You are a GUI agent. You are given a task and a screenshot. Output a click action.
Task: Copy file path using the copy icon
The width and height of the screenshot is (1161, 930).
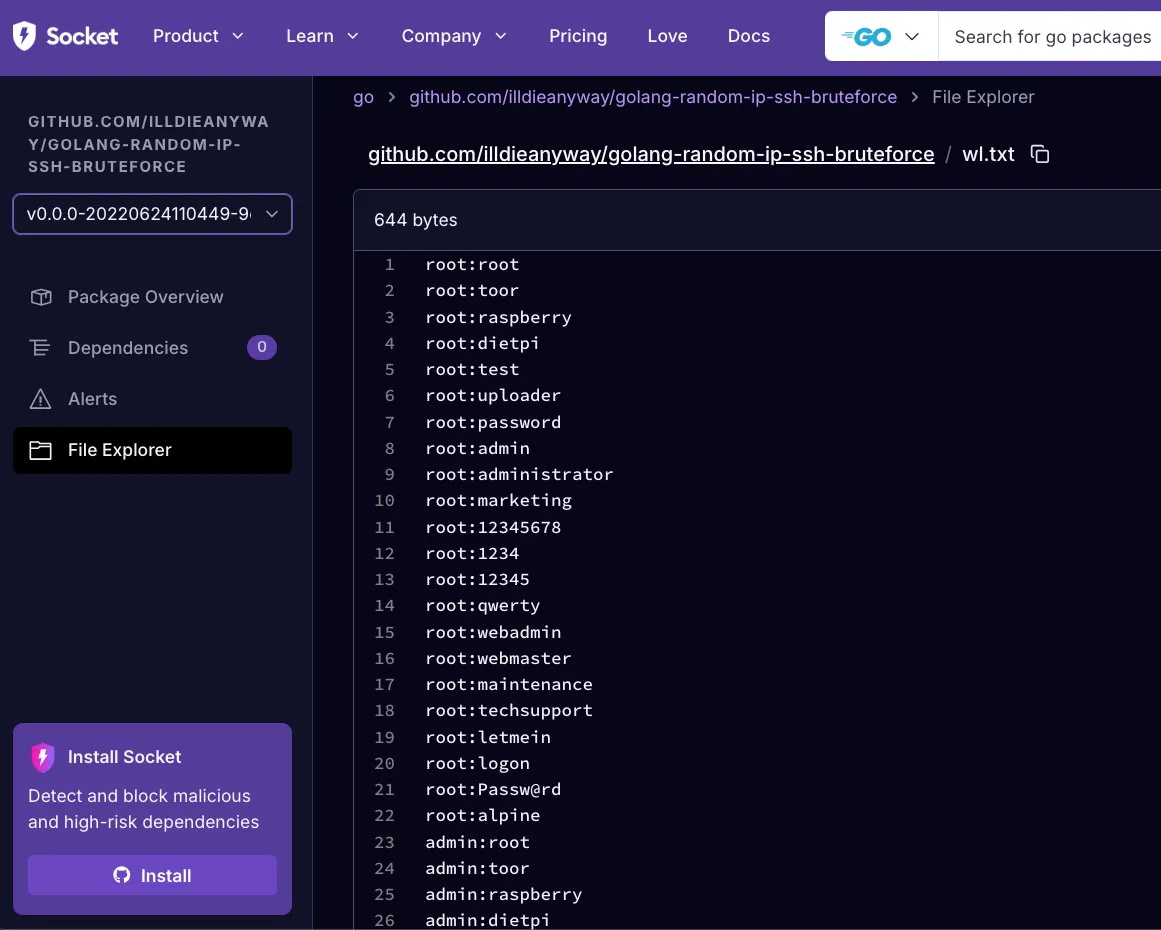pos(1040,154)
